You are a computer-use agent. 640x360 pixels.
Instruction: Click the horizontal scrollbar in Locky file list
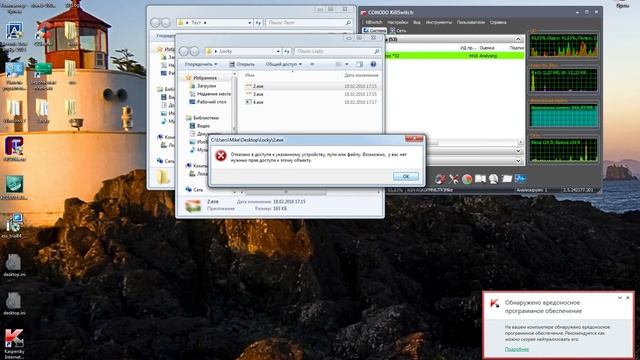tap(309, 192)
